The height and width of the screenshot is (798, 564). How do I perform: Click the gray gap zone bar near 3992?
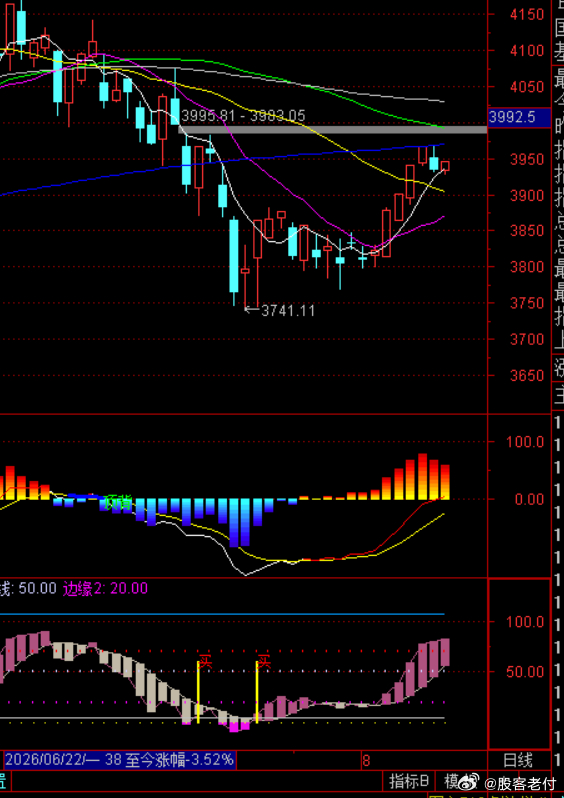pos(332,130)
